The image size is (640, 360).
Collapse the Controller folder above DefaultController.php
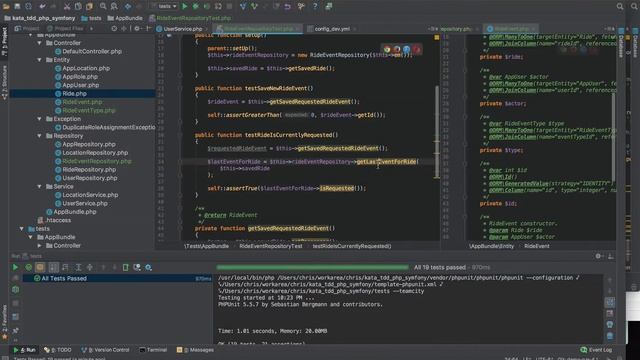pos(40,43)
